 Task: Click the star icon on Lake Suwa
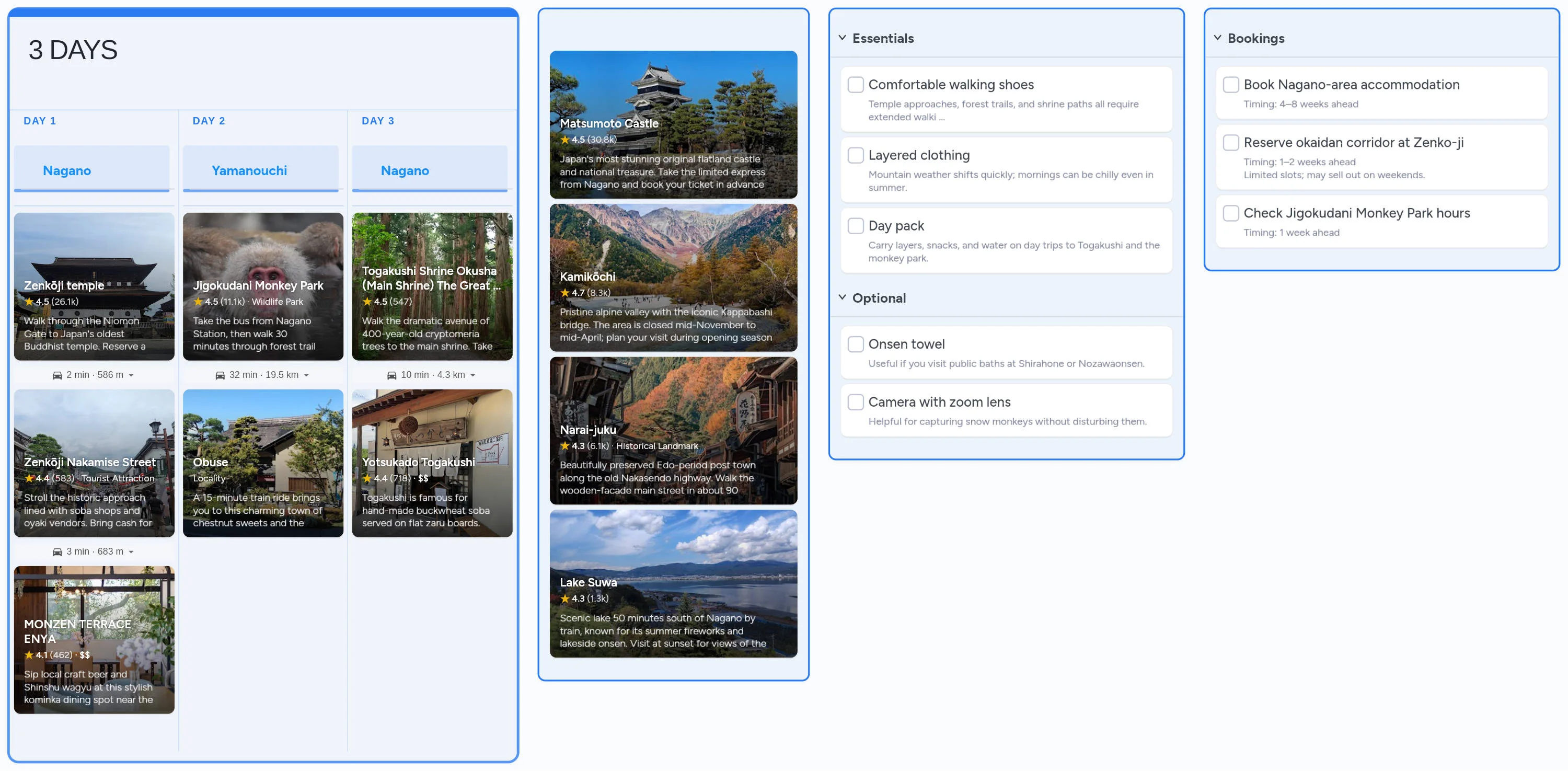[x=565, y=599]
